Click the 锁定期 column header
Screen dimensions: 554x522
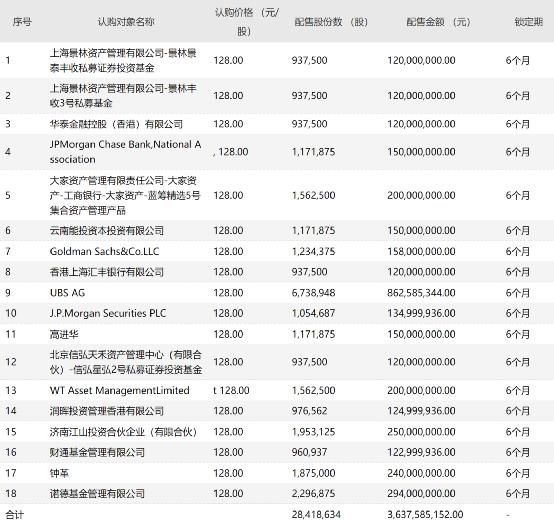[529, 22]
